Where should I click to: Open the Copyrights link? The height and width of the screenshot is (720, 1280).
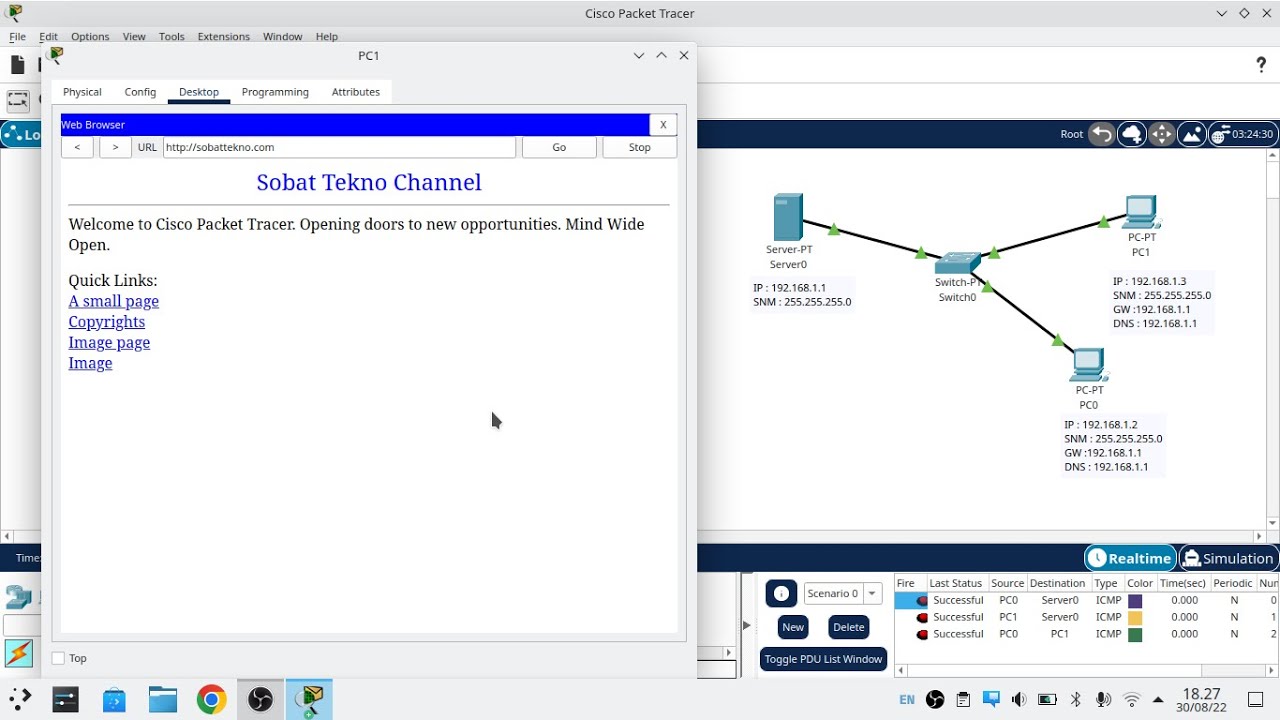click(106, 322)
